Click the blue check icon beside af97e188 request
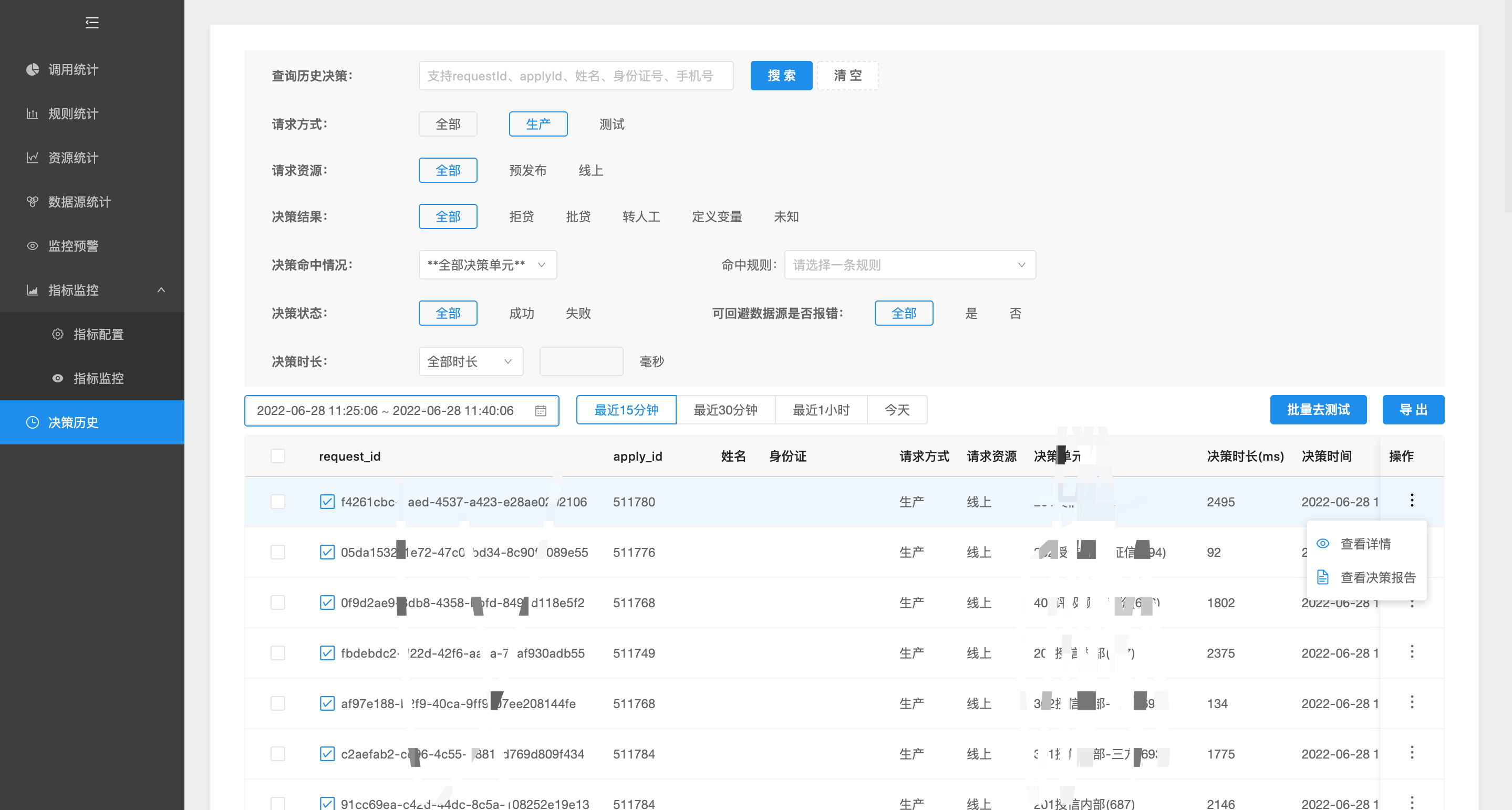Screen dimensions: 1512x810 pos(327,704)
